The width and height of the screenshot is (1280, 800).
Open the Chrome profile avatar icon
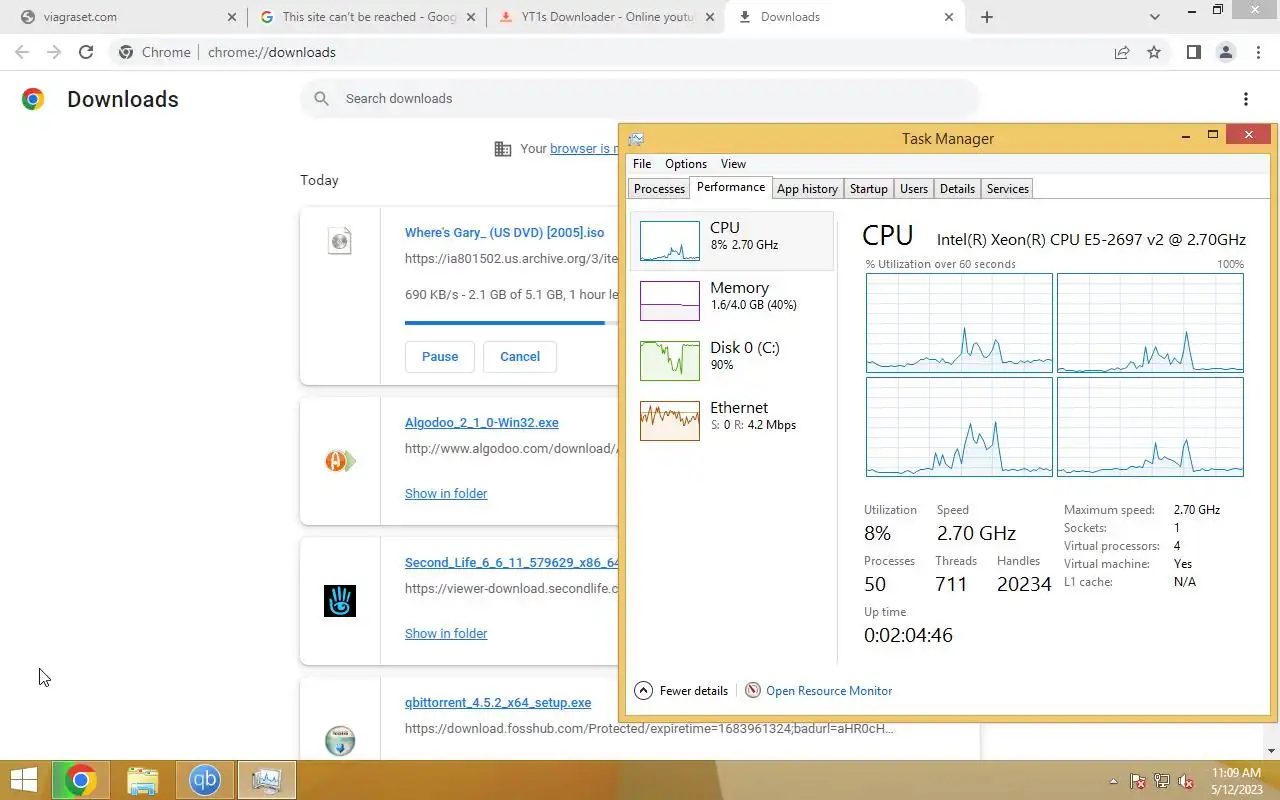click(1225, 52)
